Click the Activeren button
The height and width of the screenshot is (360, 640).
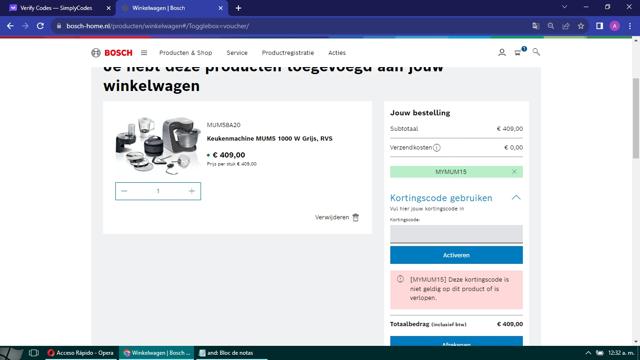[456, 255]
